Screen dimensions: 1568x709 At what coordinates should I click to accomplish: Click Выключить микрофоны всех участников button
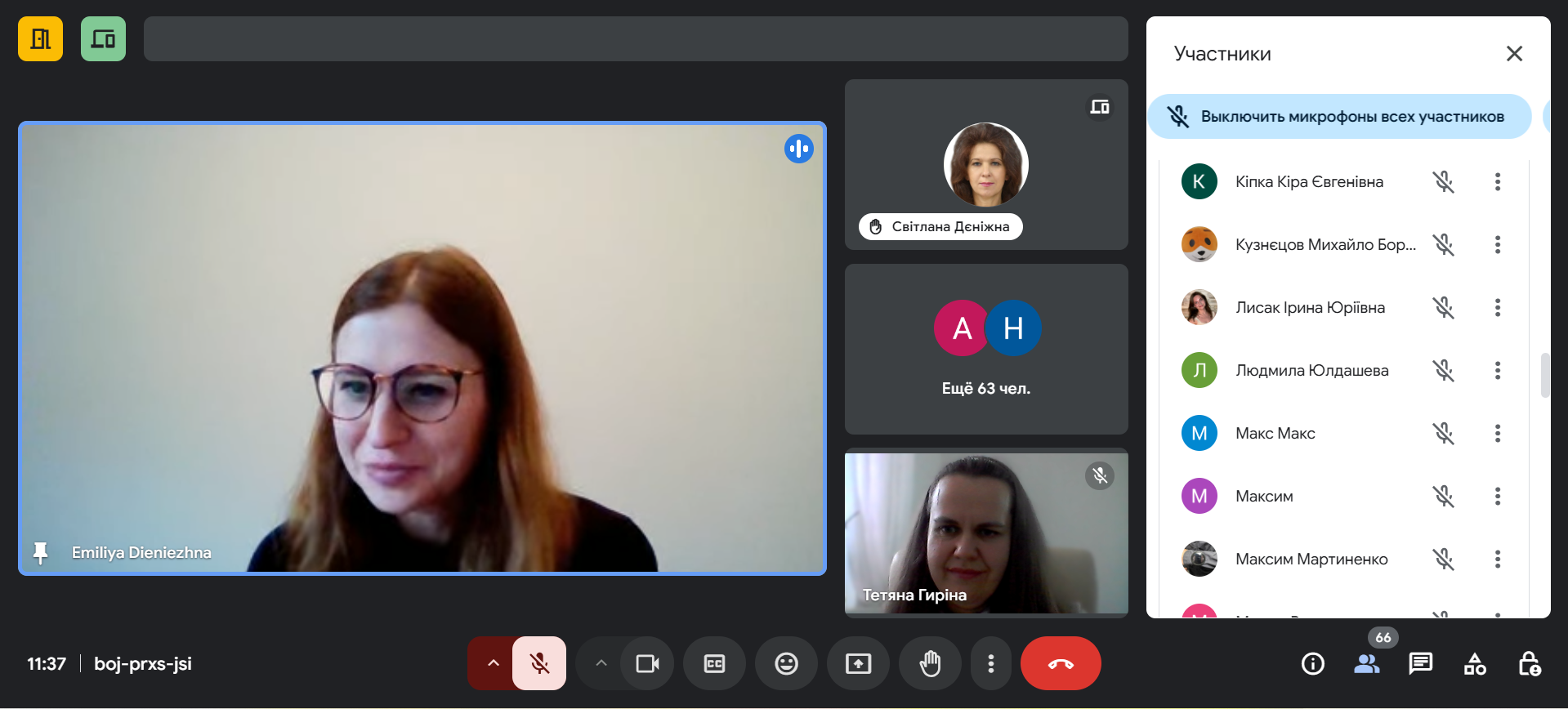point(1339,117)
